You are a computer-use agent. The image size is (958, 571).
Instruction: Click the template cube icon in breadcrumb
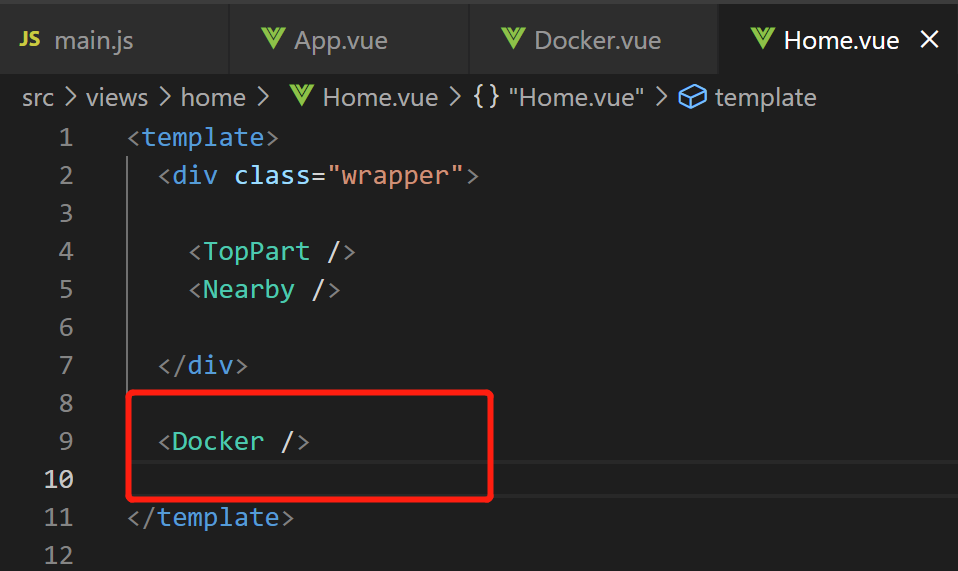(691, 97)
